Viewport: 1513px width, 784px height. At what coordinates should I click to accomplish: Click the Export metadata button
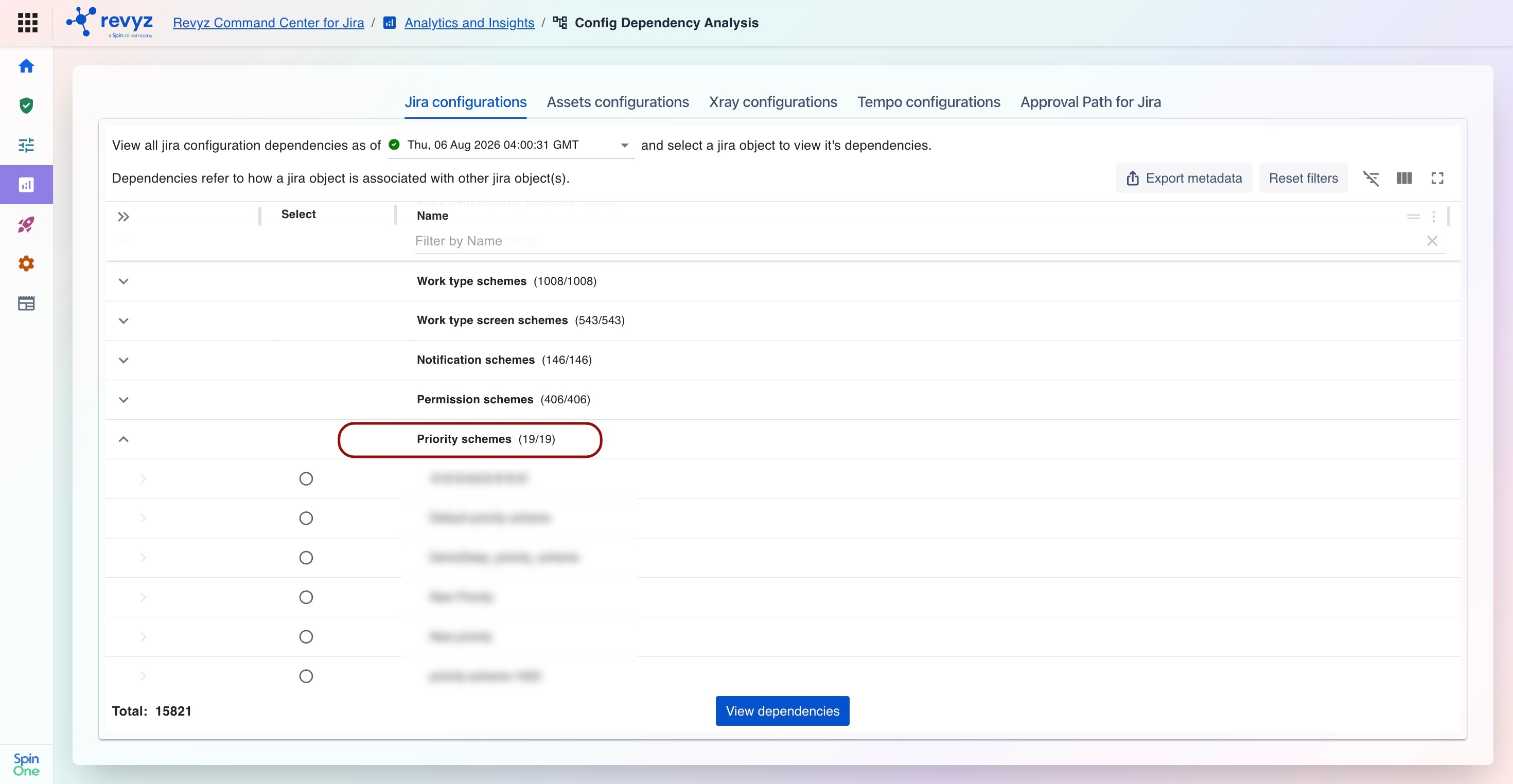[1184, 178]
